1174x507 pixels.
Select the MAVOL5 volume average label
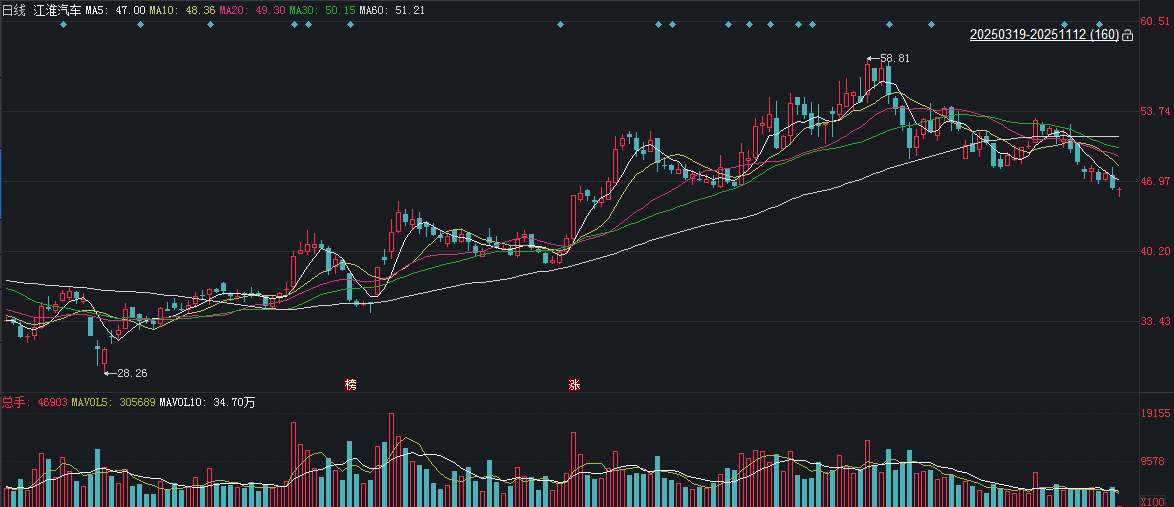[109, 402]
